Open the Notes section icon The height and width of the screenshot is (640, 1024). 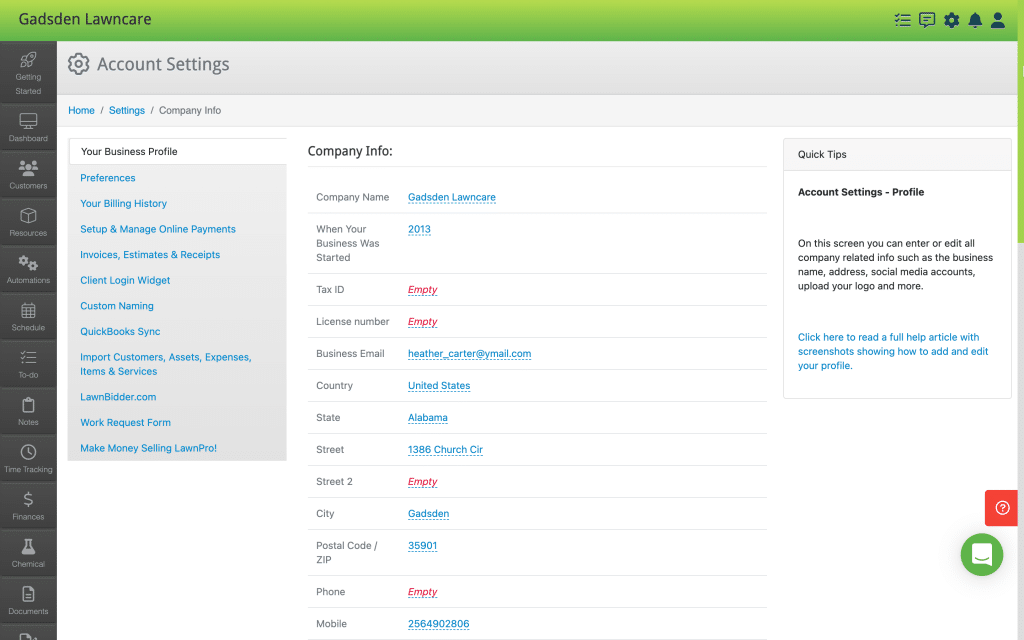coord(28,410)
